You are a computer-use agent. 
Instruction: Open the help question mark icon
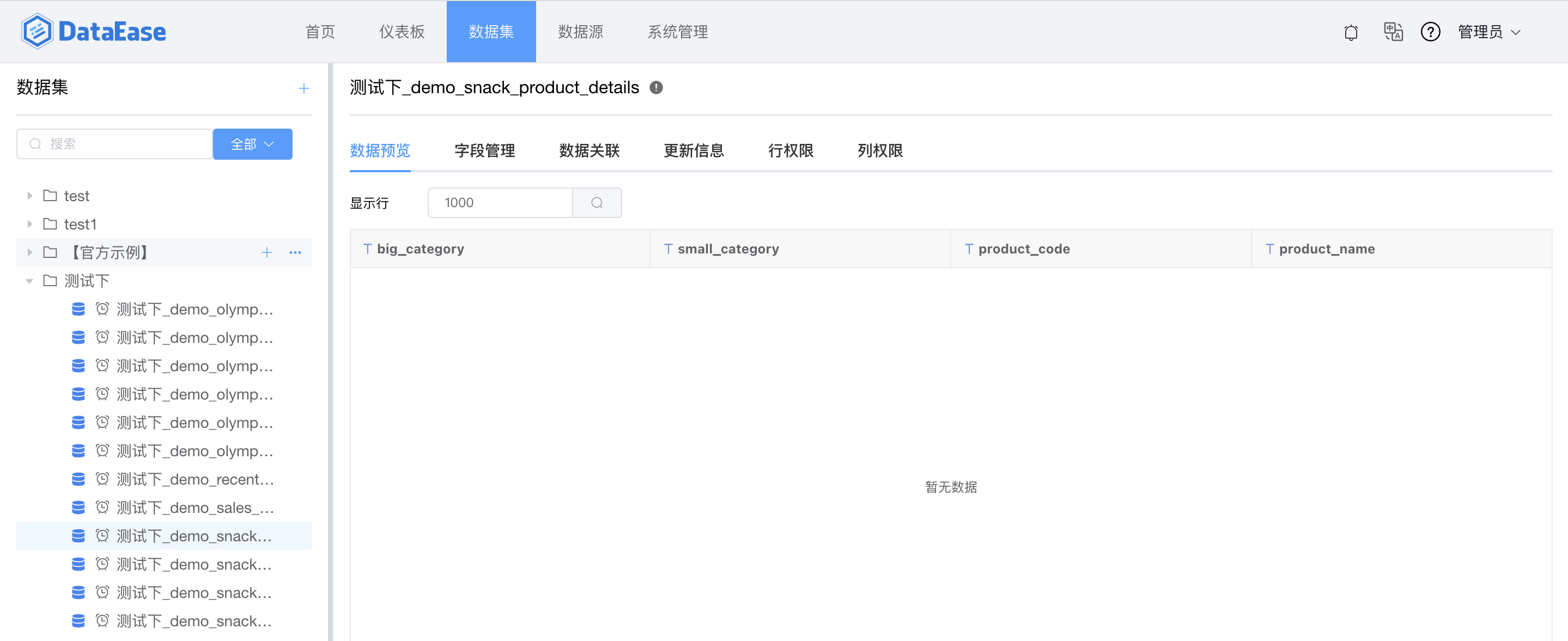(1431, 32)
